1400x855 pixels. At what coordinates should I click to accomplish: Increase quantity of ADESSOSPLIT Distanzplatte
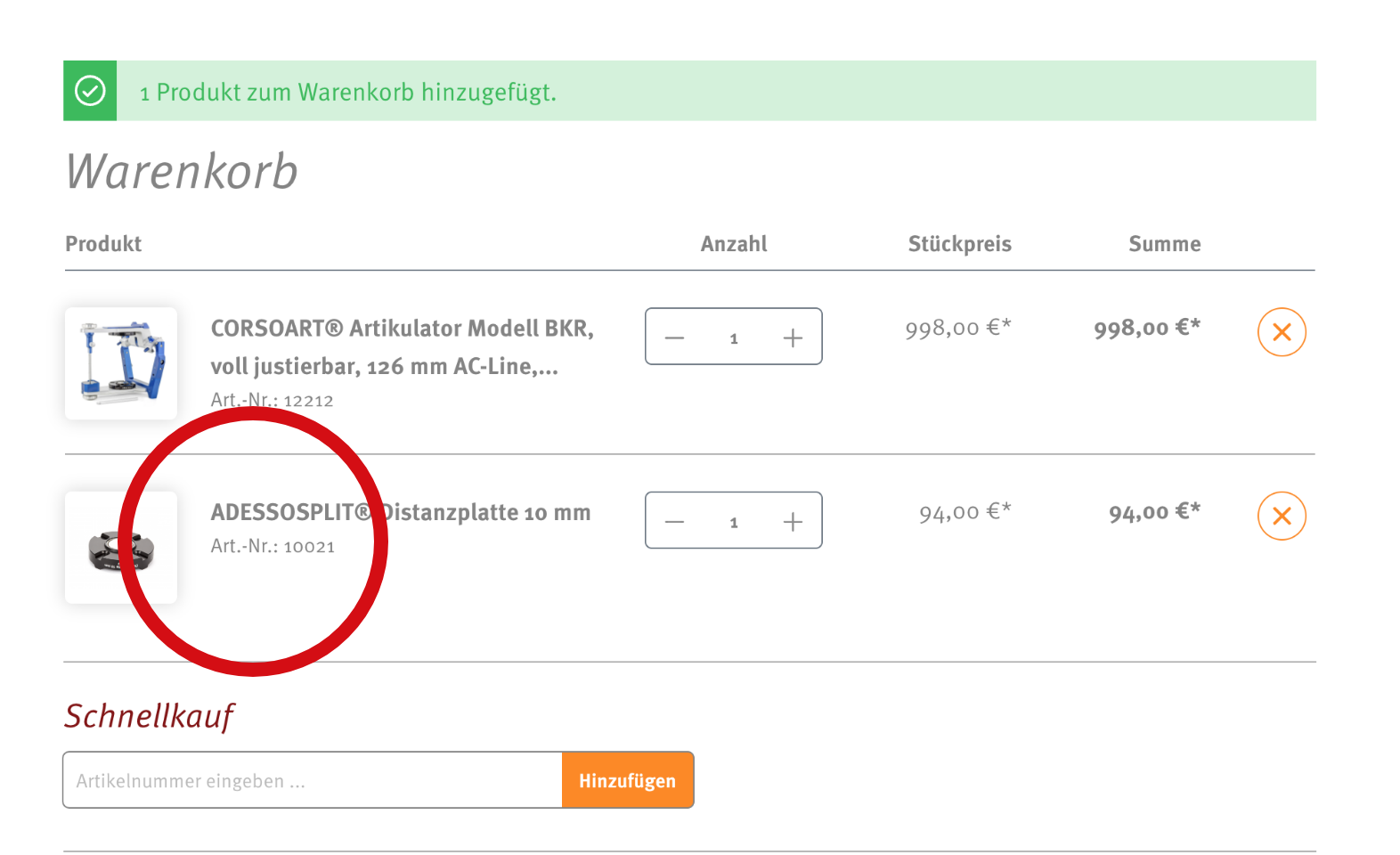[793, 522]
